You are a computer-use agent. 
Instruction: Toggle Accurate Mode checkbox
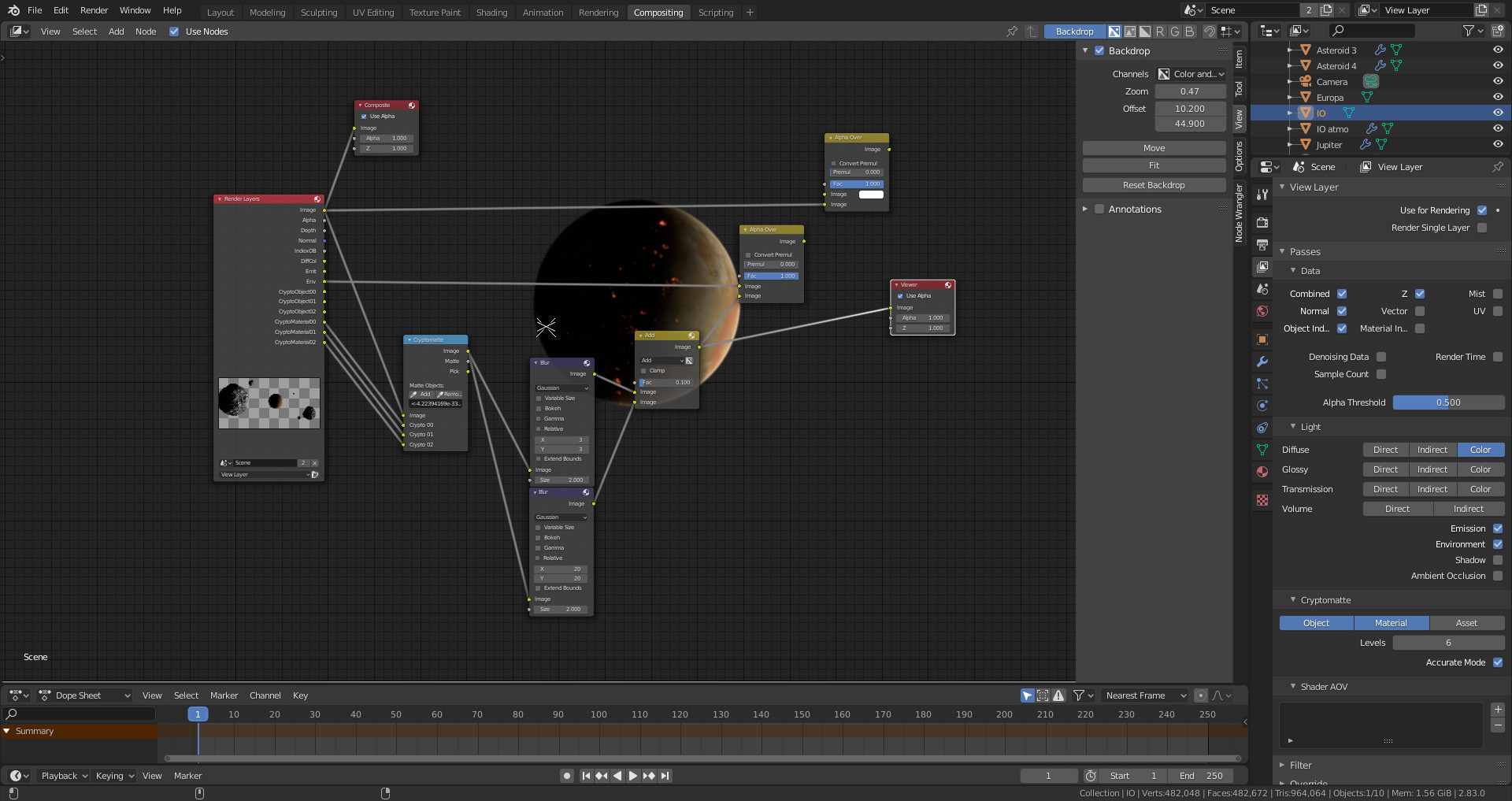[x=1498, y=662]
